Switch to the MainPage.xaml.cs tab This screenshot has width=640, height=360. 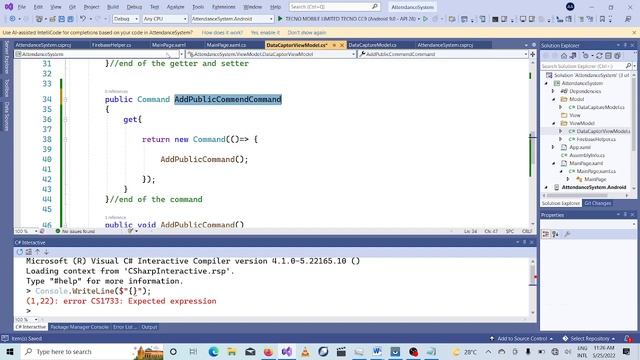point(226,45)
